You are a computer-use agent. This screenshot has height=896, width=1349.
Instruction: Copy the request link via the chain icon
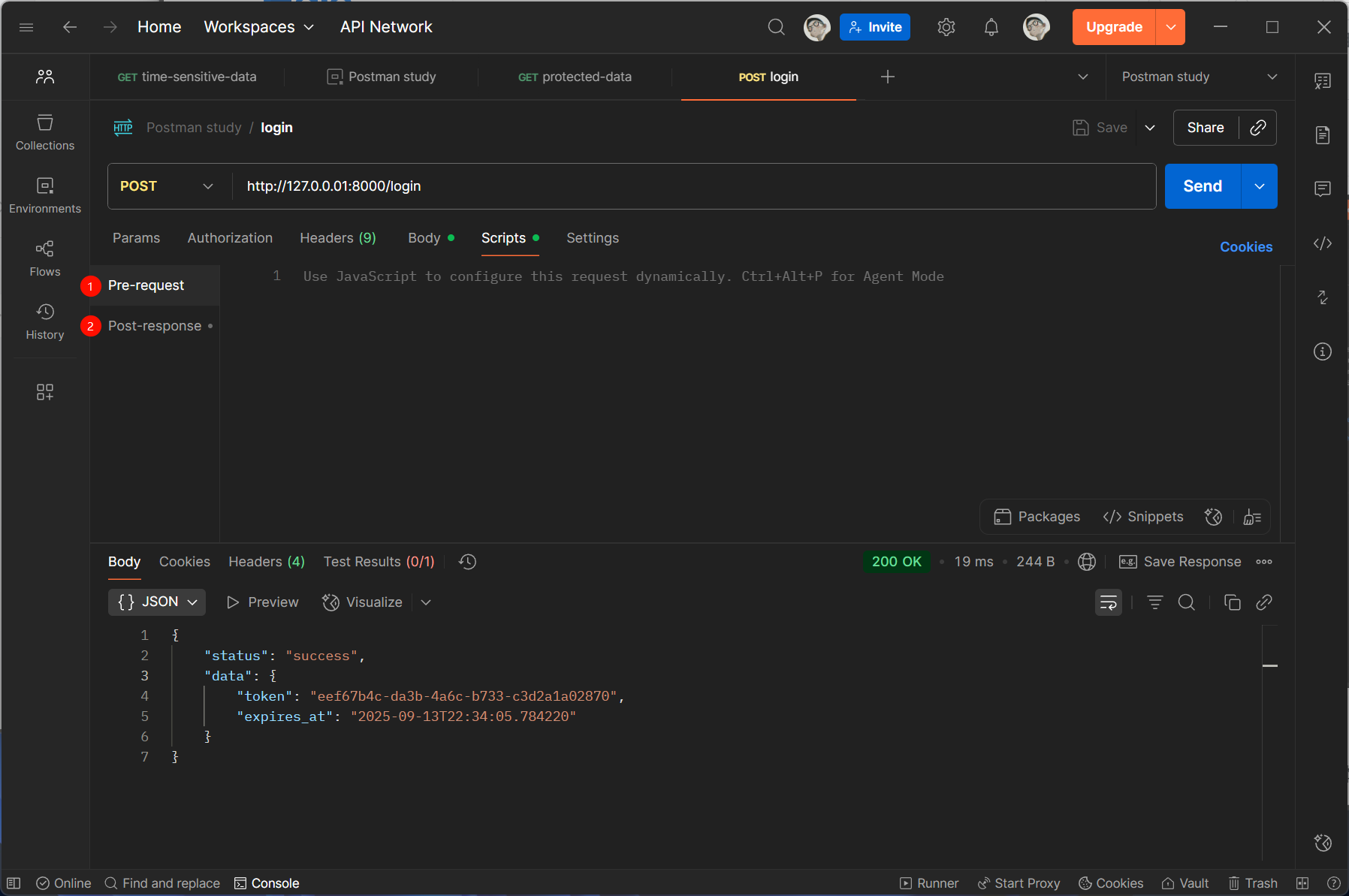tap(1258, 128)
